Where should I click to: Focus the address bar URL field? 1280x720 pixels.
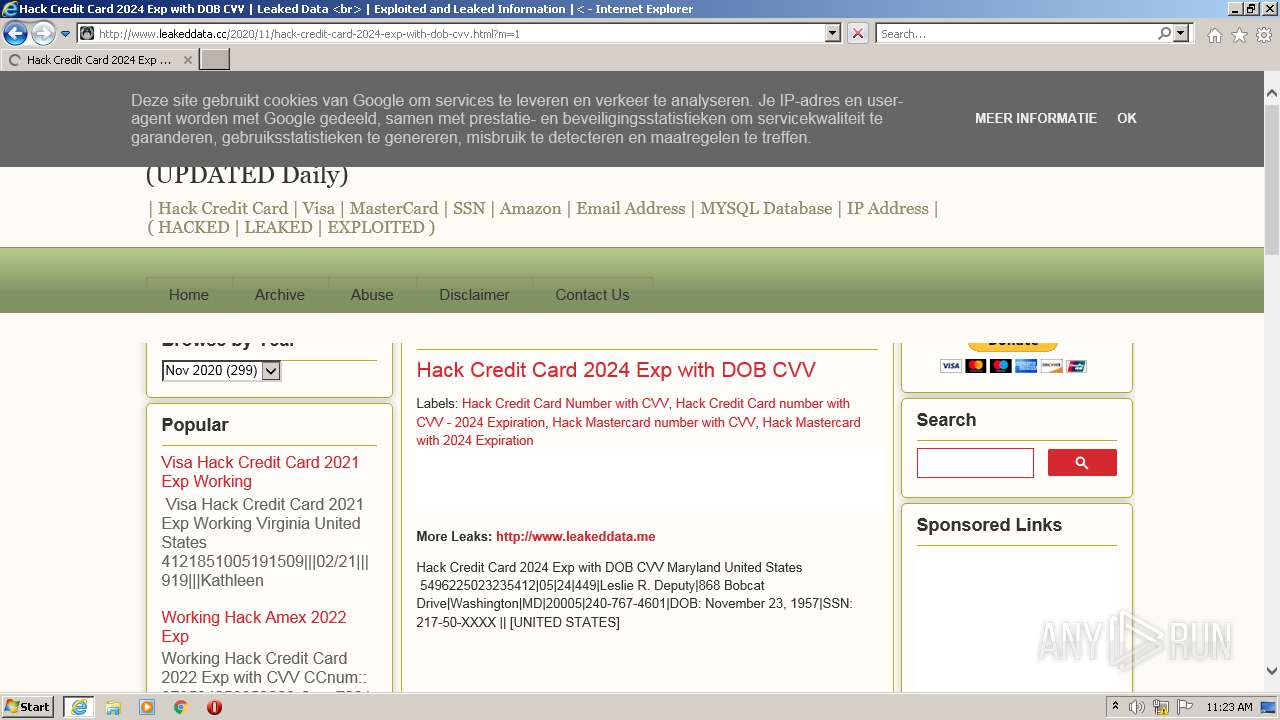(460, 33)
